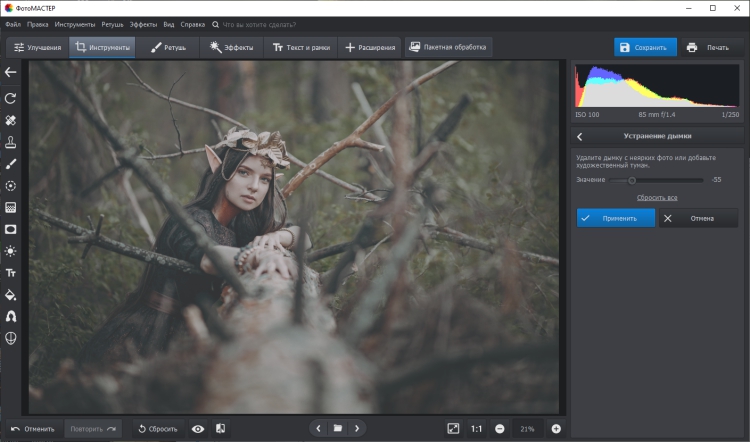This screenshot has width=750, height=442.
Task: Select the paint bucket fill tool
Action: click(11, 294)
